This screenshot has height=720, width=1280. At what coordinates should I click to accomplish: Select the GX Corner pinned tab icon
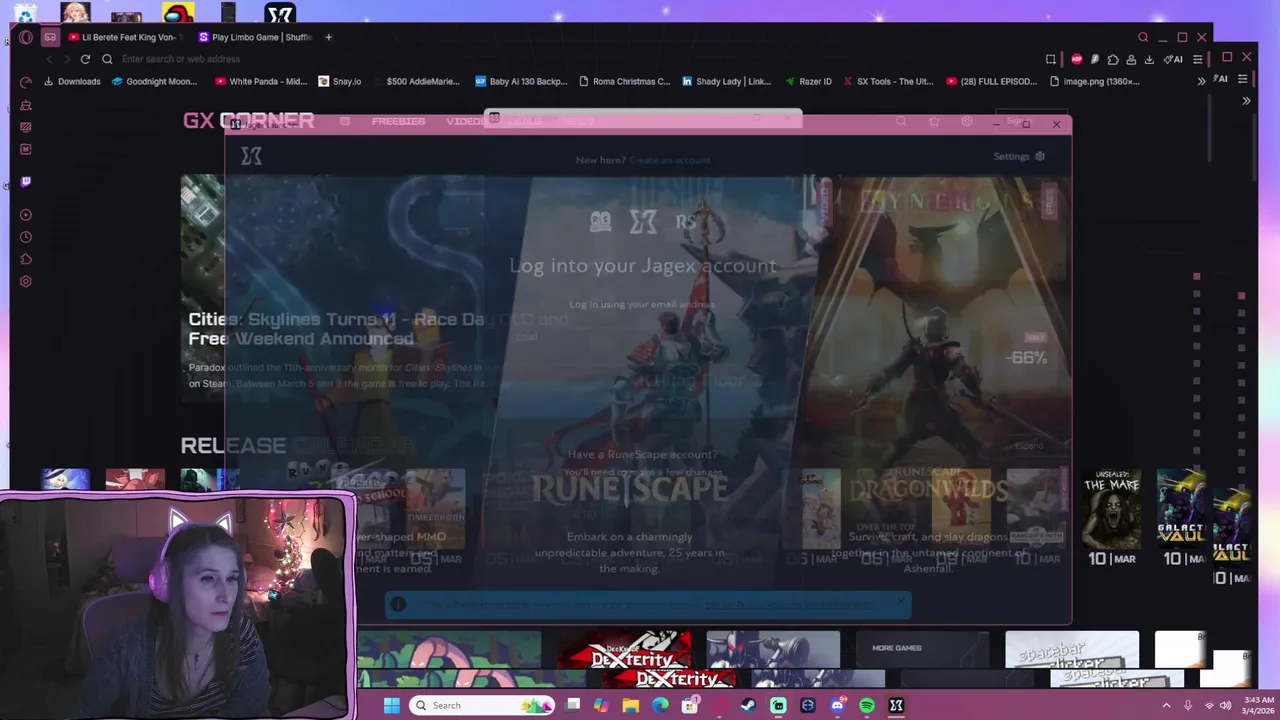click(x=50, y=37)
